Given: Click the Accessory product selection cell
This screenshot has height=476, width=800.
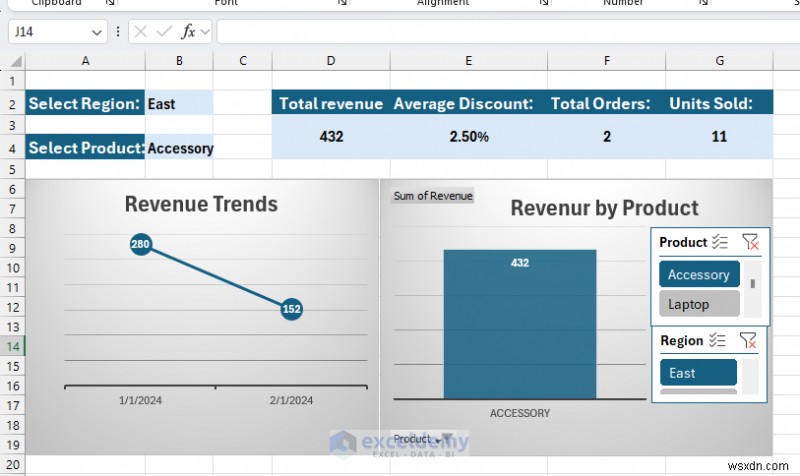Looking at the screenshot, I should pyautogui.click(x=179, y=148).
